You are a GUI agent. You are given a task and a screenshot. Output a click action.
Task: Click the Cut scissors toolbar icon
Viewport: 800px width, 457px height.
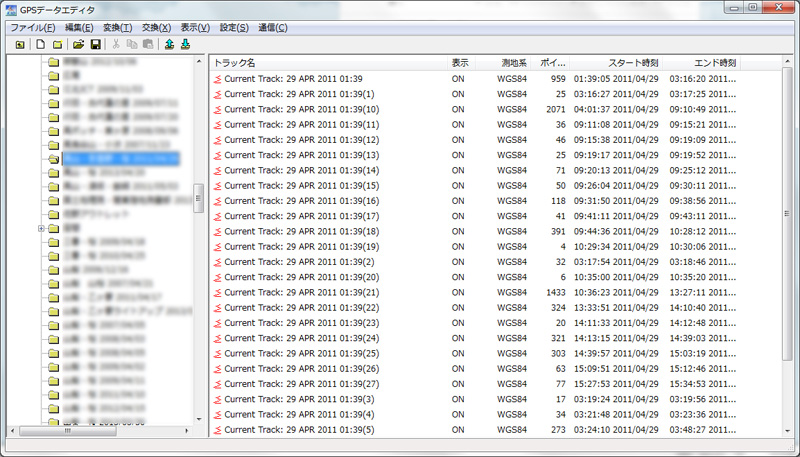(x=117, y=45)
